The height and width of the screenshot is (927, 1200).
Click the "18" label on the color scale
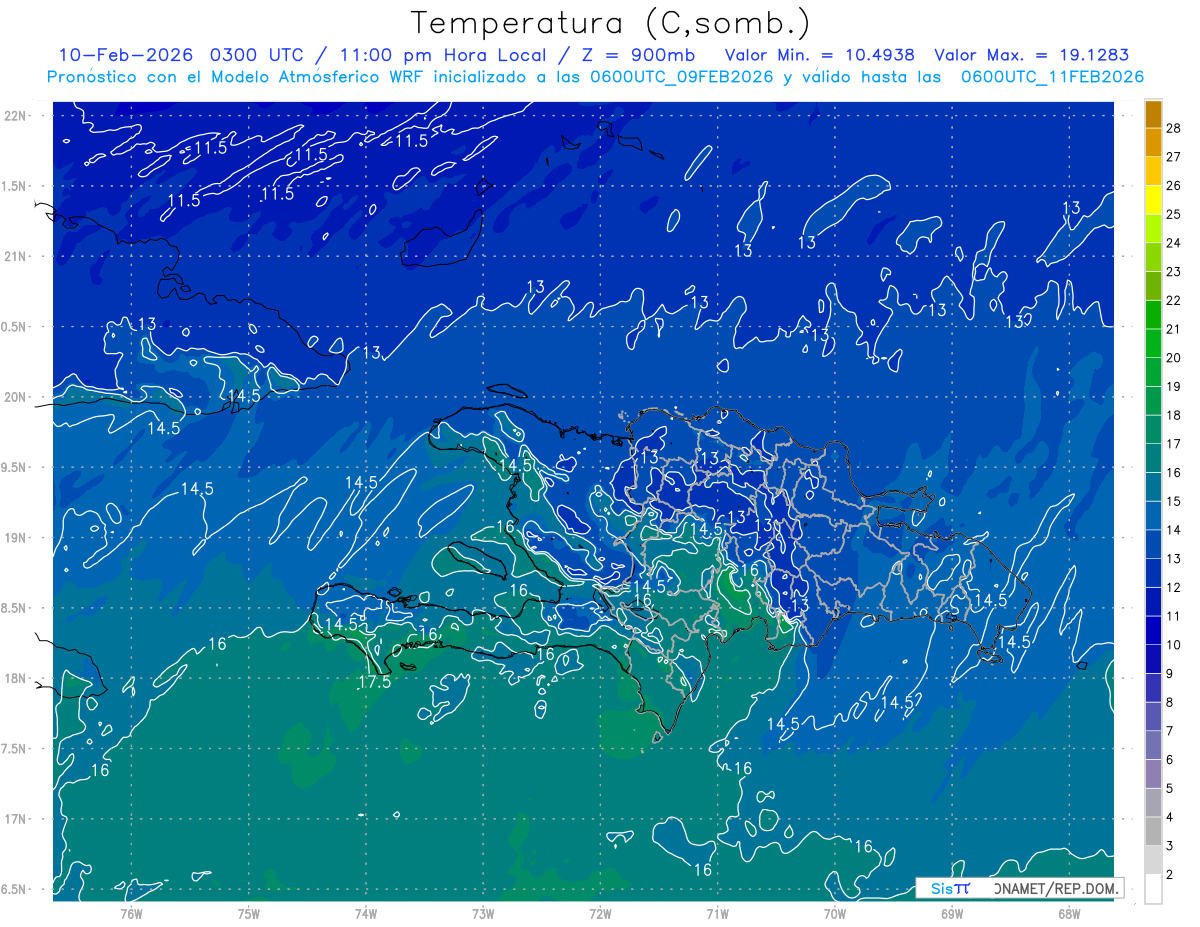(x=1174, y=415)
